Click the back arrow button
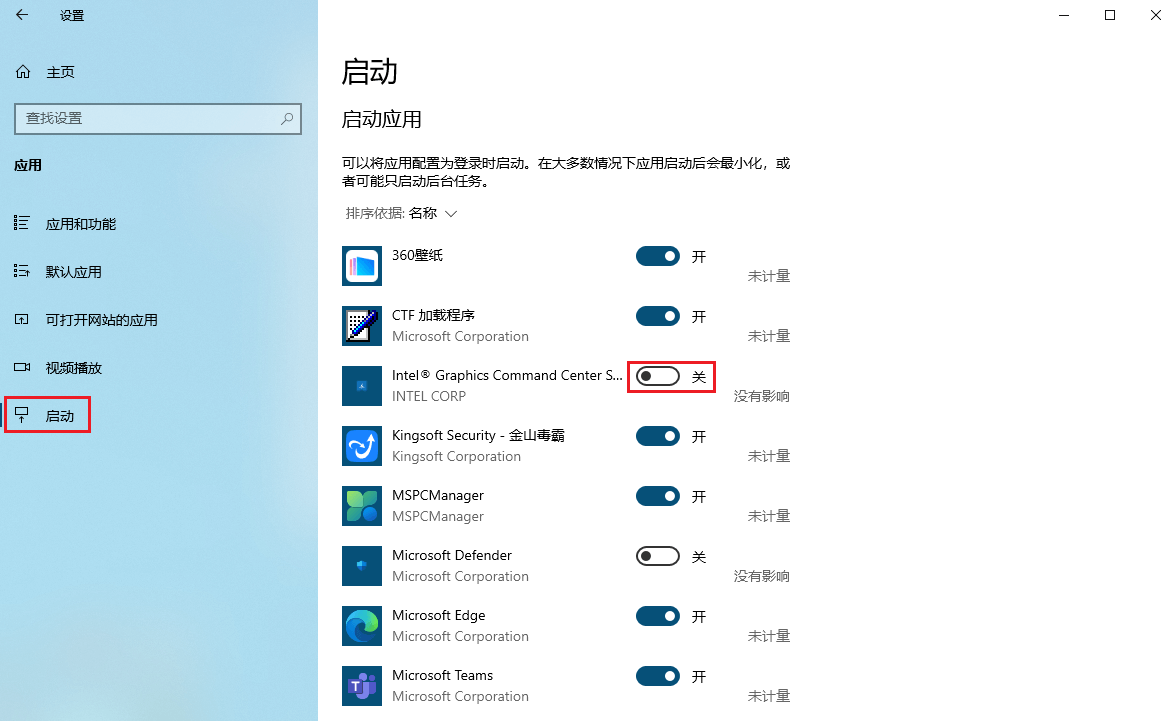Screen dimensions: 1173x721 [x=22, y=15]
